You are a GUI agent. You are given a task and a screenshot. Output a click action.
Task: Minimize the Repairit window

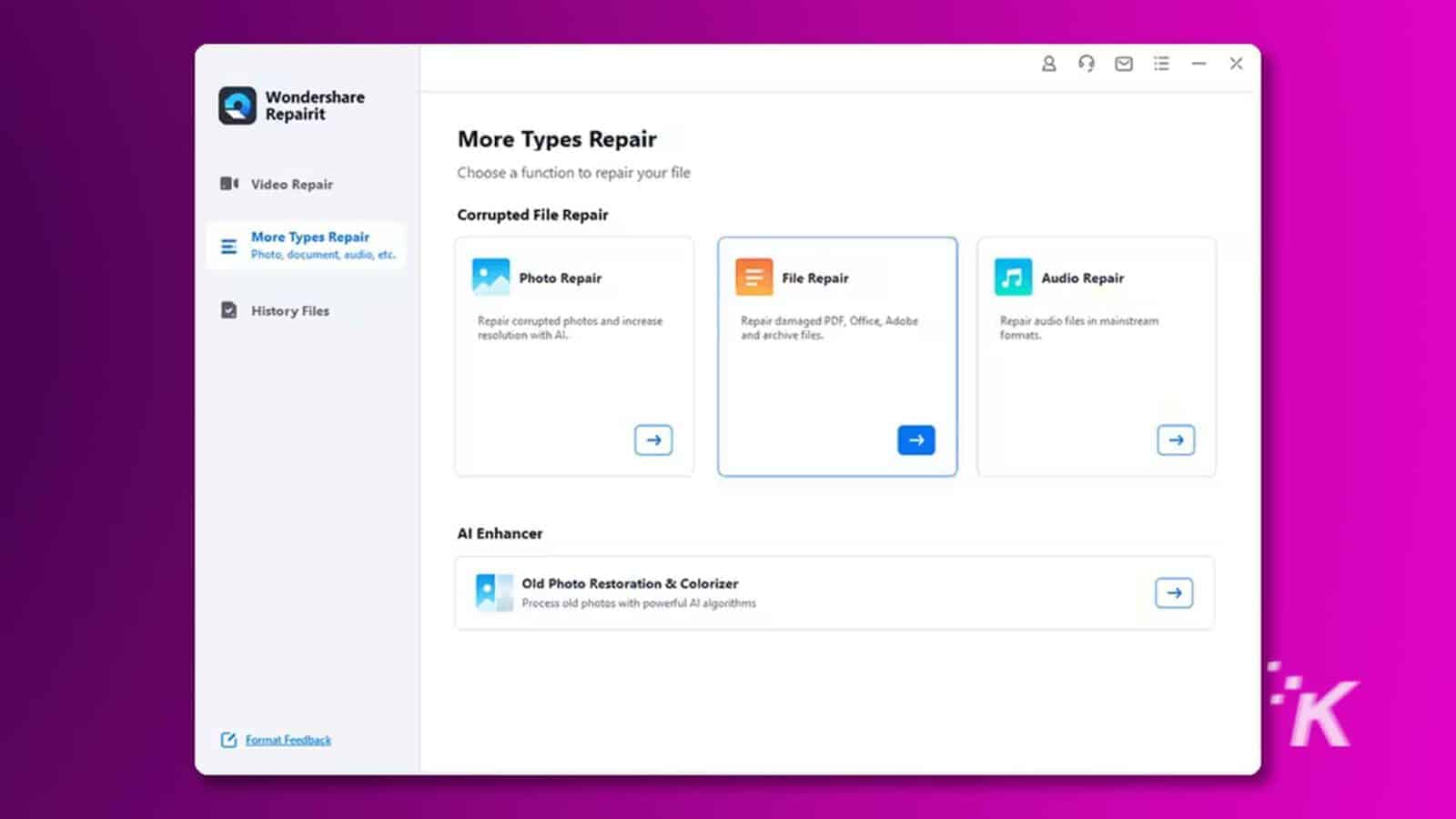(1198, 64)
